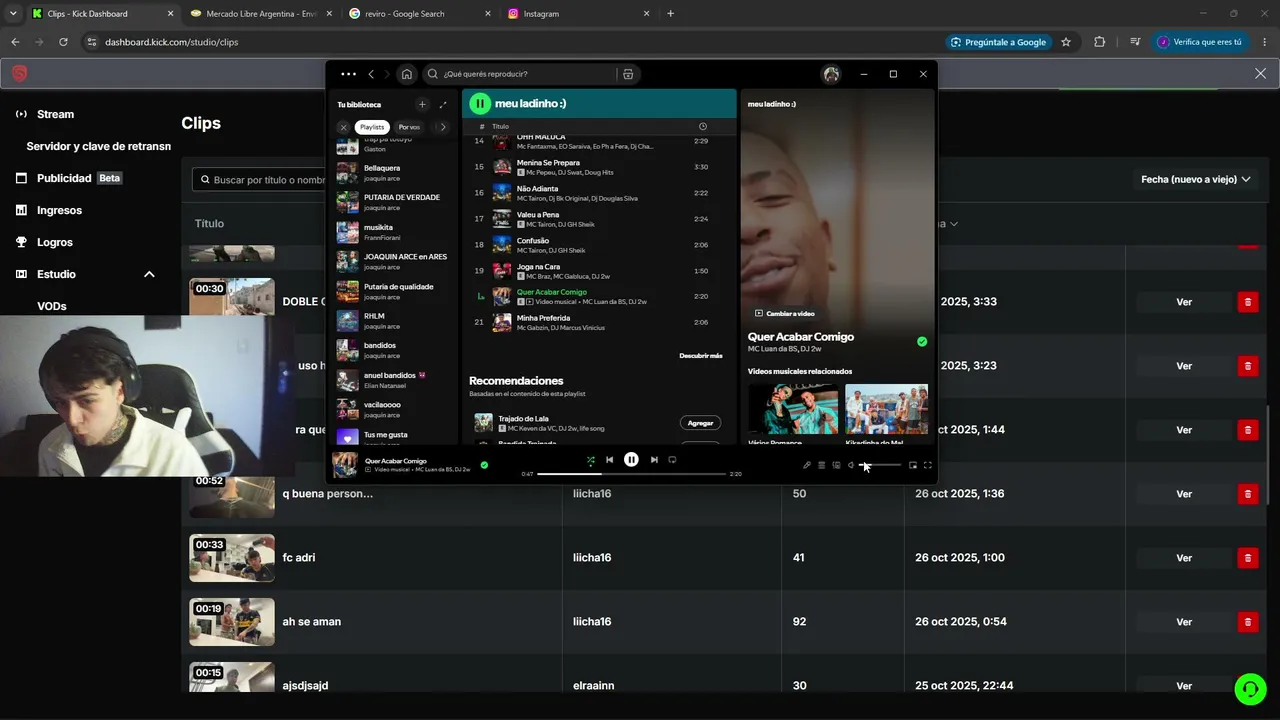The height and width of the screenshot is (720, 1280).
Task: Mute Spotify with the speaker icon
Action: [x=851, y=465]
